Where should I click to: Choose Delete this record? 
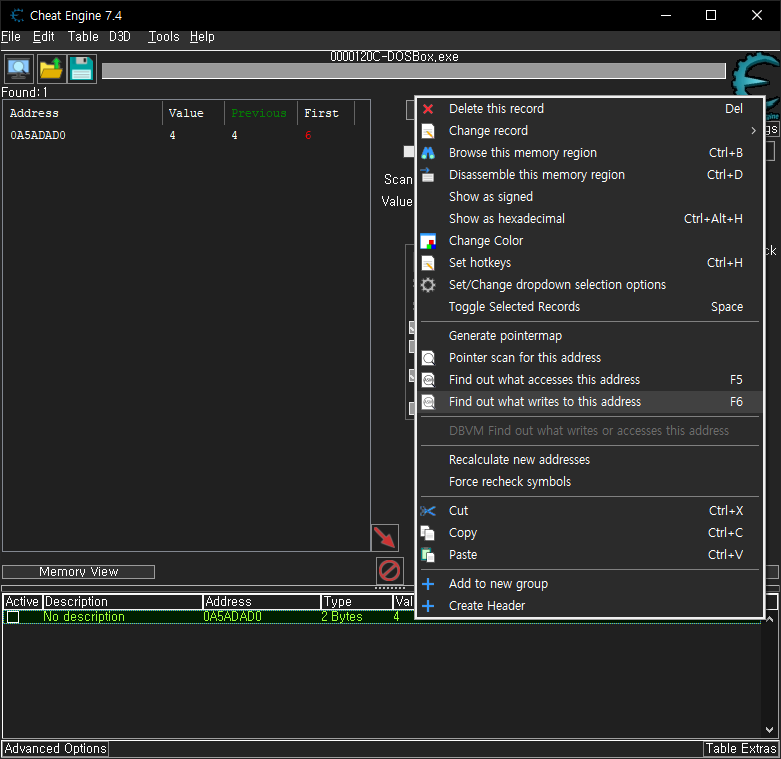[x=590, y=109]
